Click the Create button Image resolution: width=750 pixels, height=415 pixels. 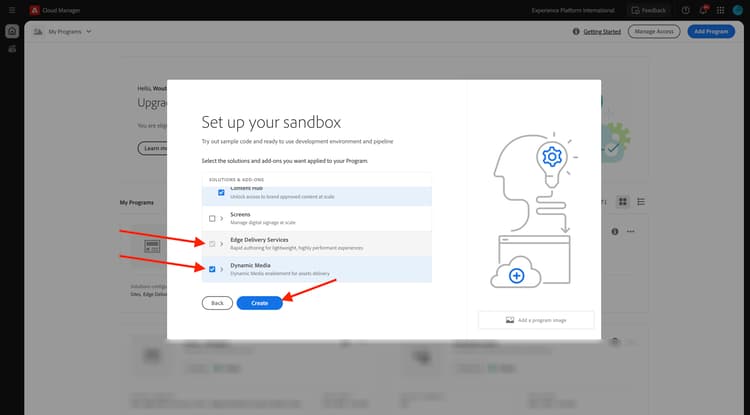click(260, 303)
